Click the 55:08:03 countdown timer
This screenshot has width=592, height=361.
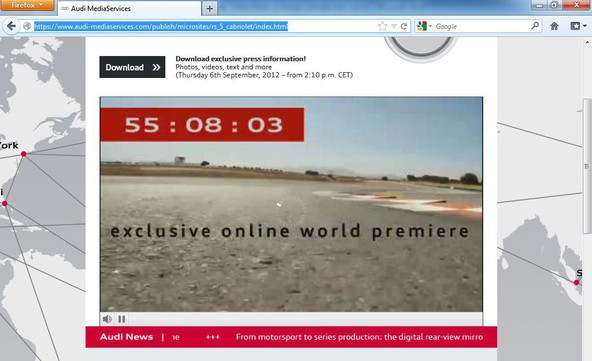(202, 125)
